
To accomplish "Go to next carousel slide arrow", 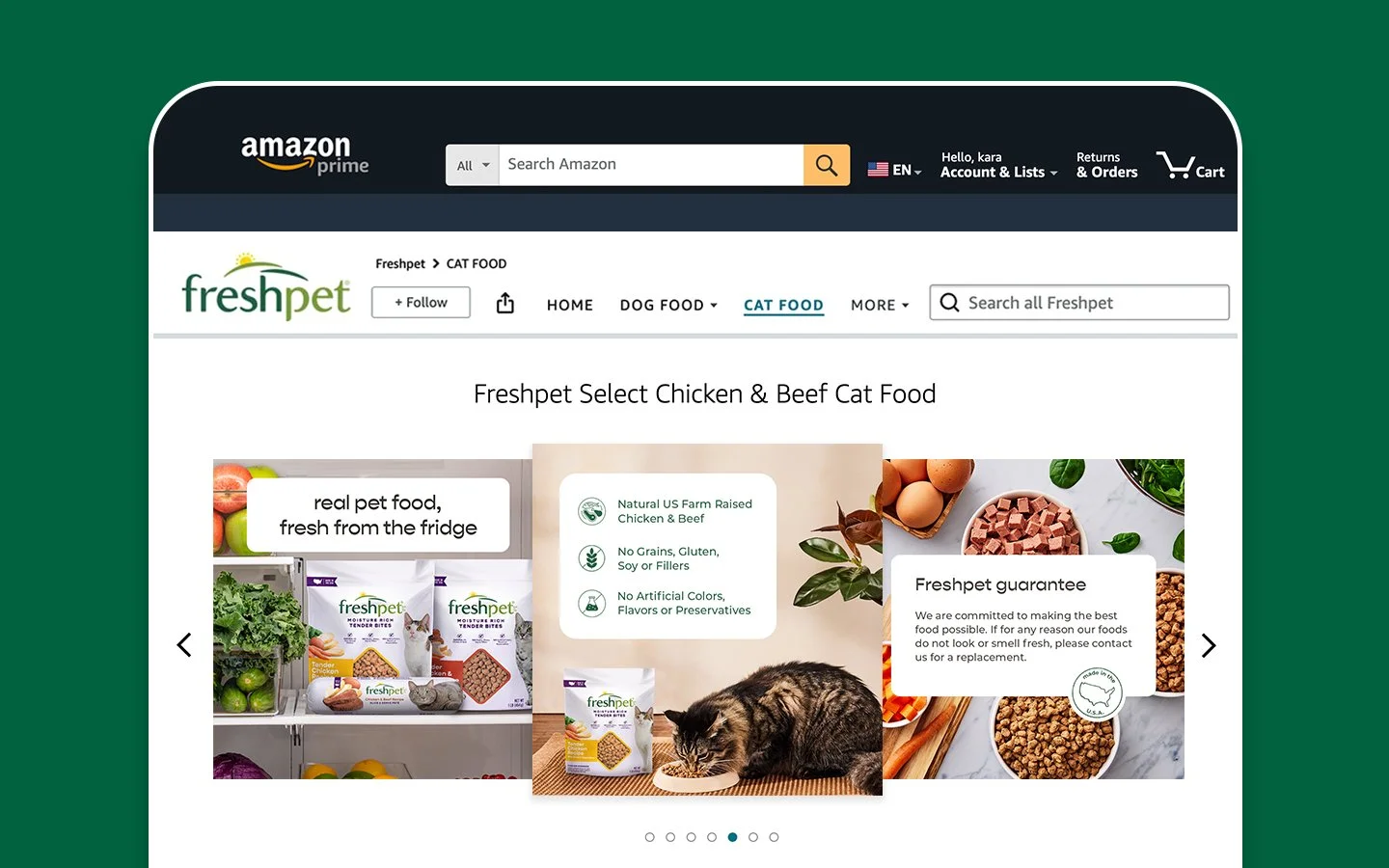I will pos(1209,645).
